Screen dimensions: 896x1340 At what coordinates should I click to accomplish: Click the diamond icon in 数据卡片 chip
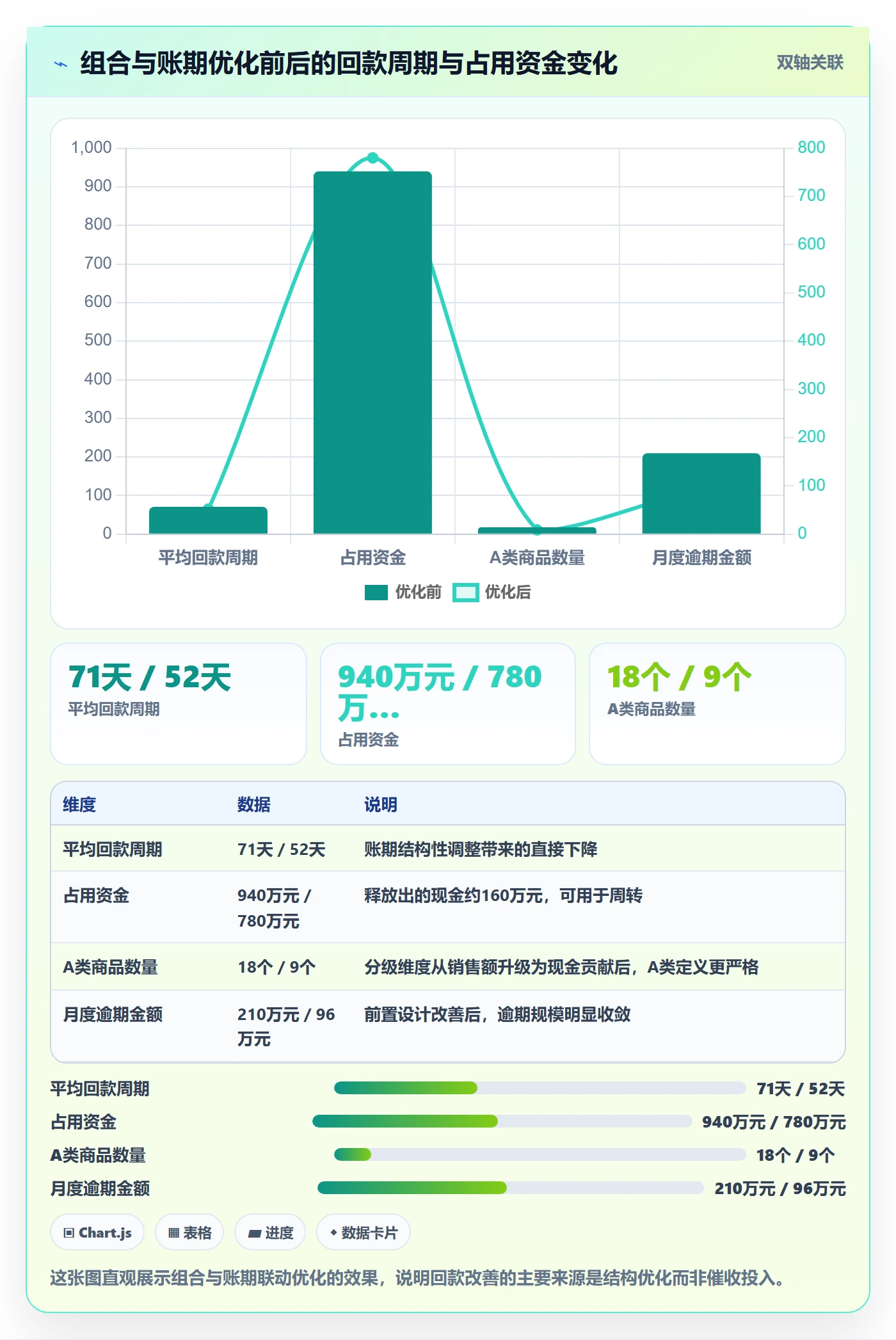tap(333, 1232)
